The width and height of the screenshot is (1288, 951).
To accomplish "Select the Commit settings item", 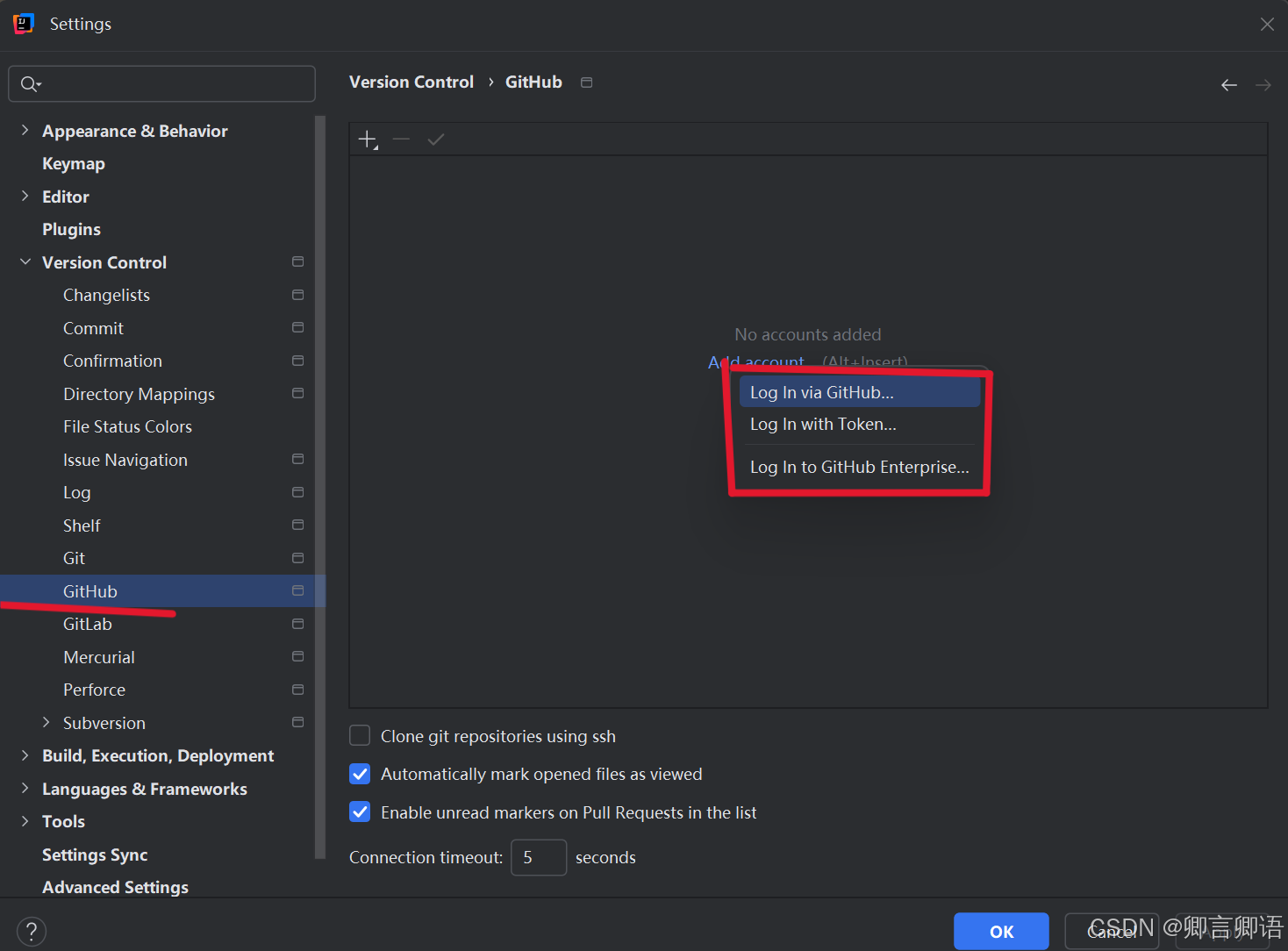I will 93,328.
